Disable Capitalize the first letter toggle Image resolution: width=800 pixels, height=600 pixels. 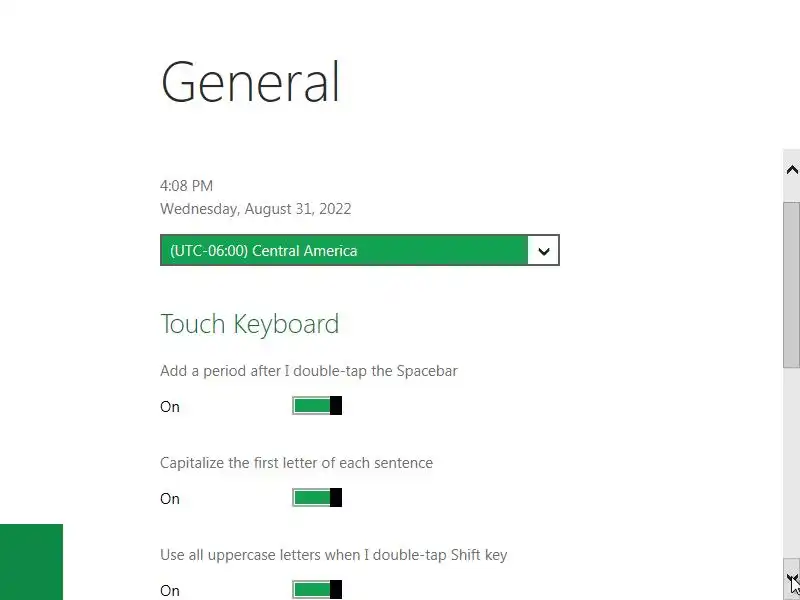click(x=317, y=498)
